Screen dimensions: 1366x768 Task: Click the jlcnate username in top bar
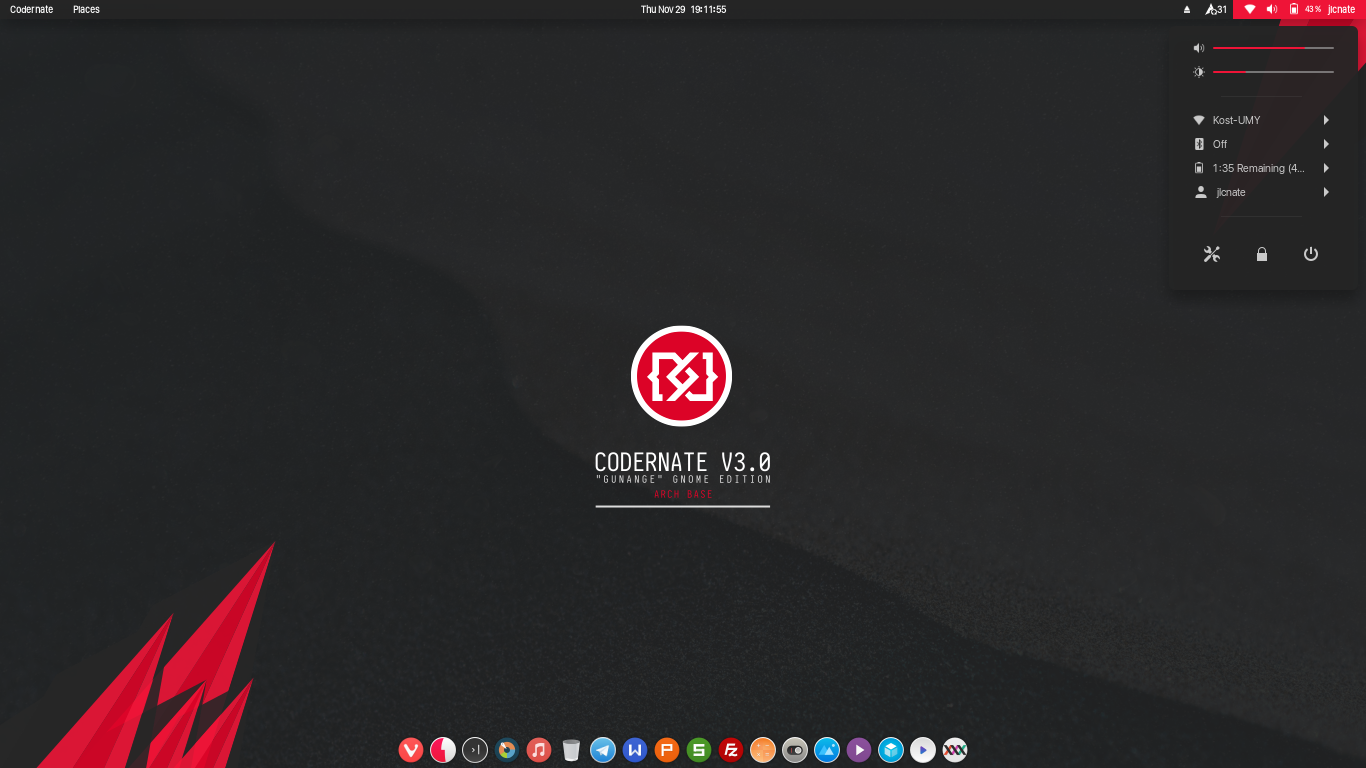[x=1341, y=9]
